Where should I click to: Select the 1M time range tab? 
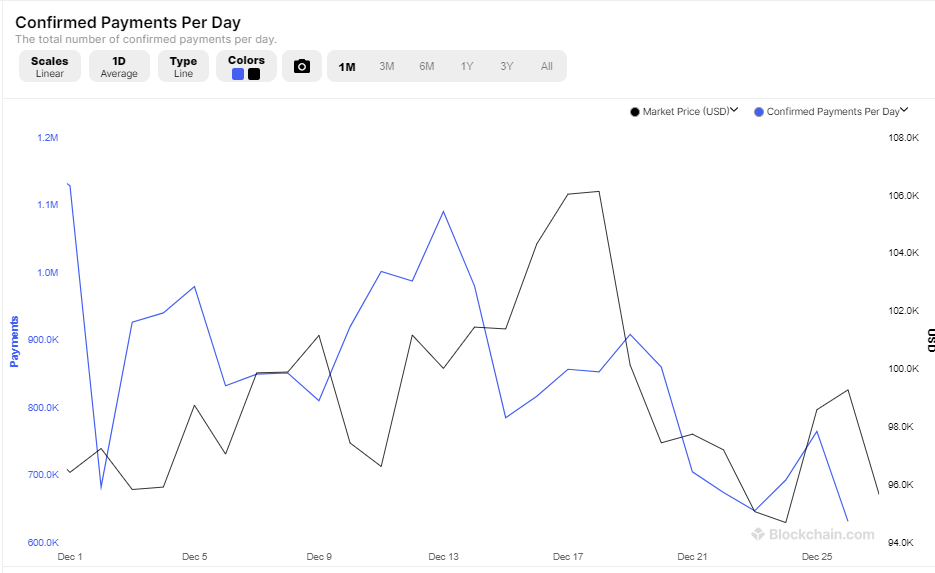pyautogui.click(x=347, y=67)
